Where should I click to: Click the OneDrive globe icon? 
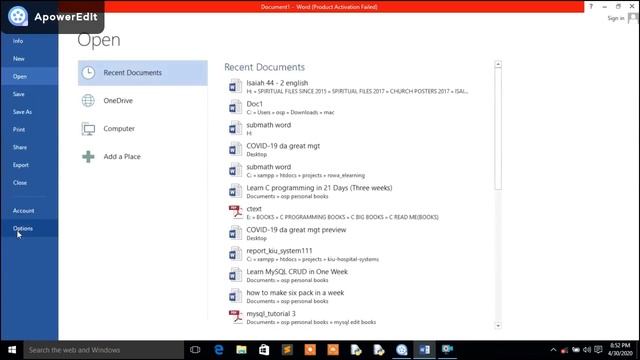tap(88, 100)
